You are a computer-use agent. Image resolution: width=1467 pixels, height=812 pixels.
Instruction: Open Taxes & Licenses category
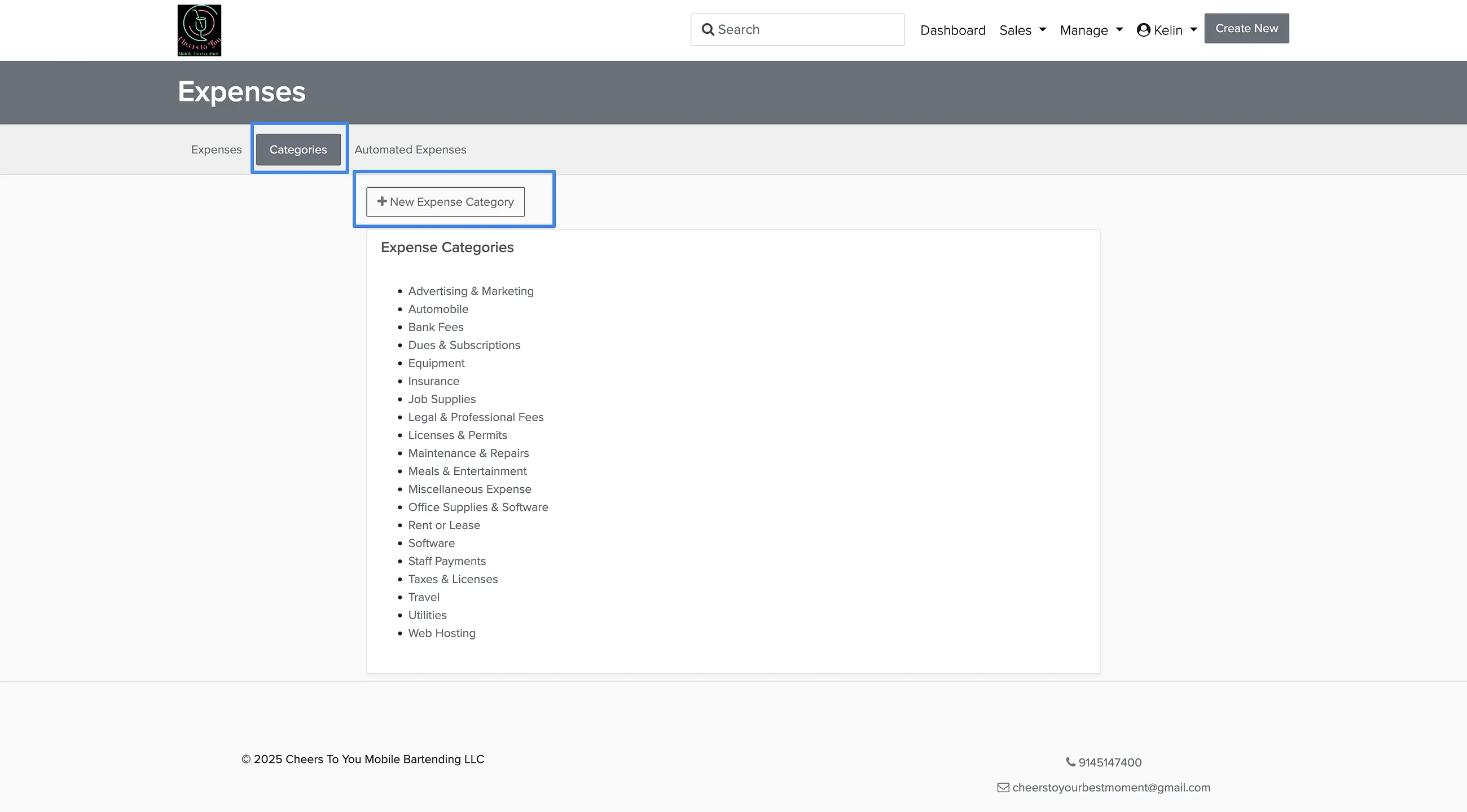453,579
